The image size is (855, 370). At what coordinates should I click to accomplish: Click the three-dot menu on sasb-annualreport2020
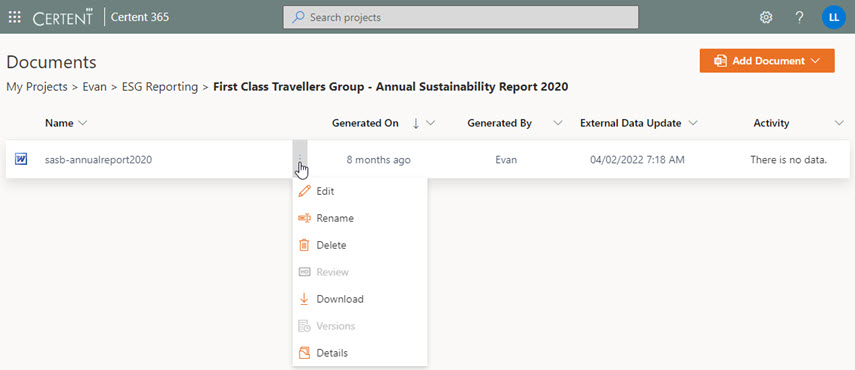point(299,159)
